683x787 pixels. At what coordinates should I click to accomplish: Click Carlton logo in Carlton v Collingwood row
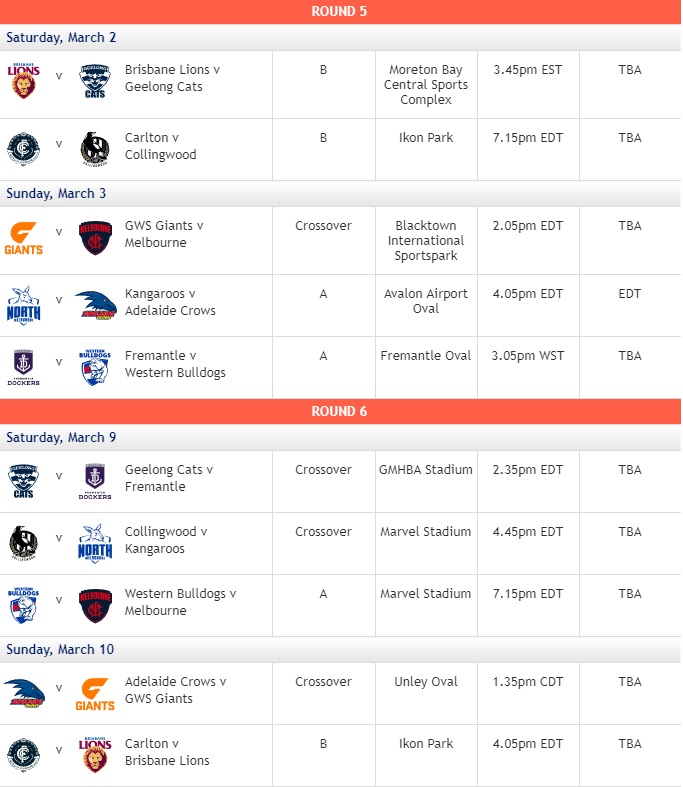click(x=23, y=149)
